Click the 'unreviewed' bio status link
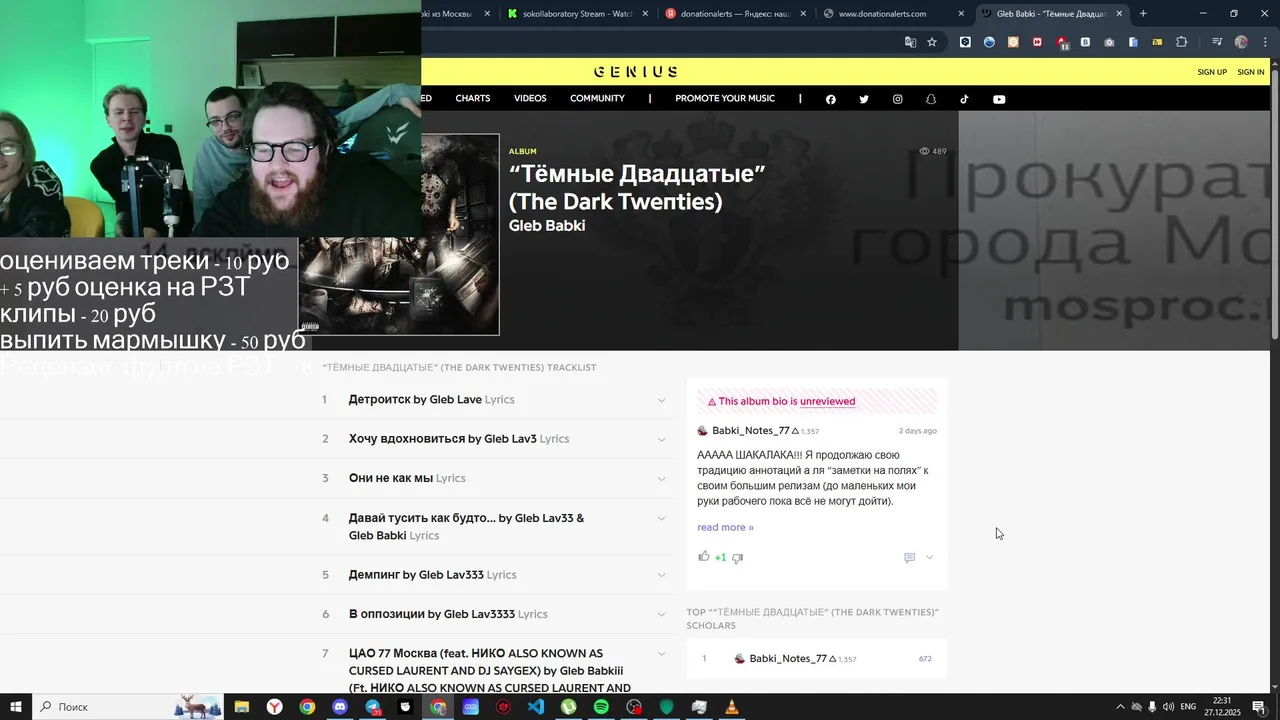 [827, 401]
